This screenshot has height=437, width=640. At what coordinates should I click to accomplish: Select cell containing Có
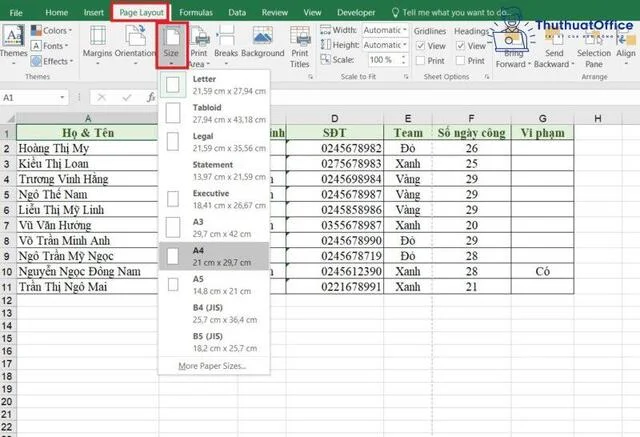(x=542, y=271)
